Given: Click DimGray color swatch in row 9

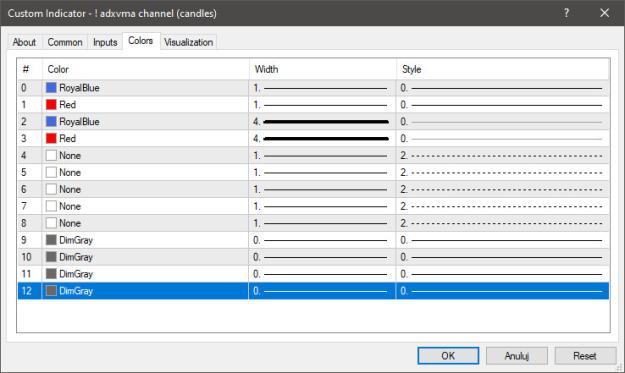Looking at the screenshot, I should pos(51,240).
